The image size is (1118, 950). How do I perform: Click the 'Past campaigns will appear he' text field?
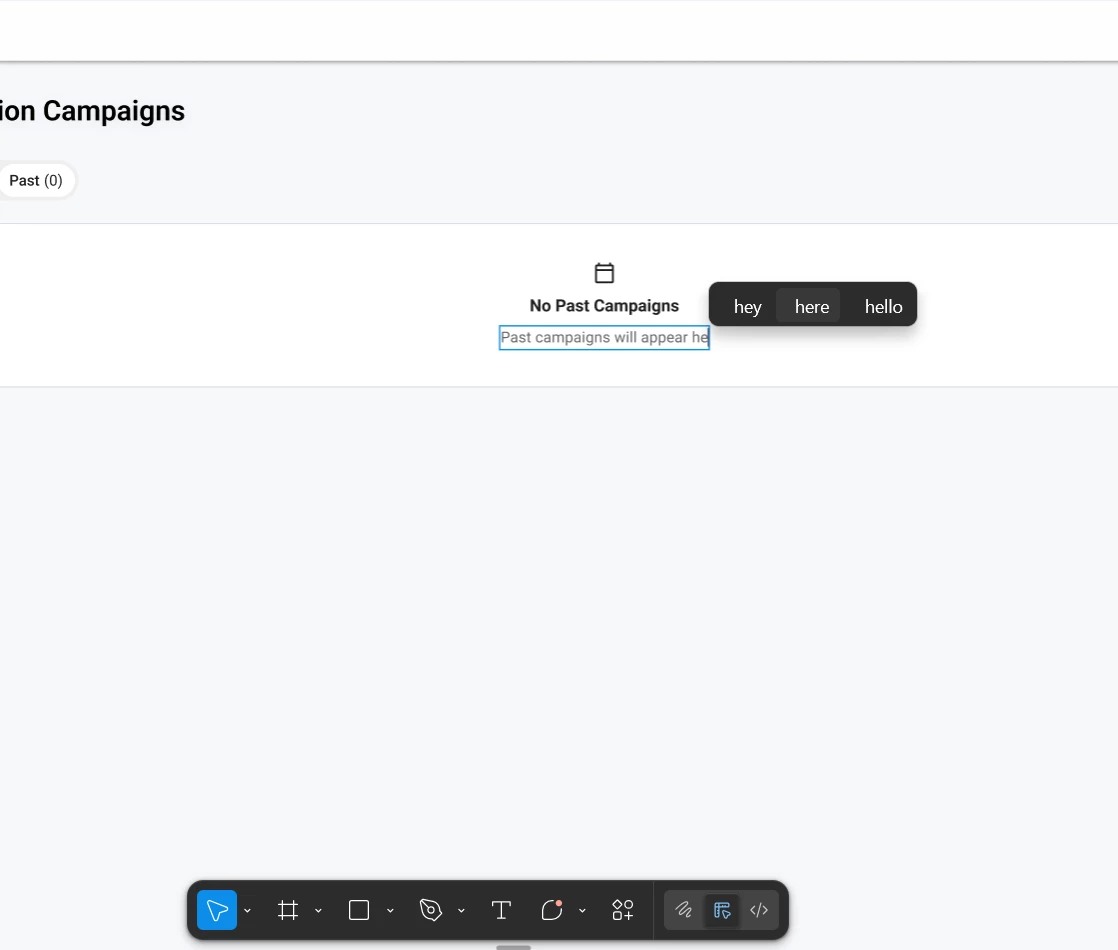coord(604,337)
